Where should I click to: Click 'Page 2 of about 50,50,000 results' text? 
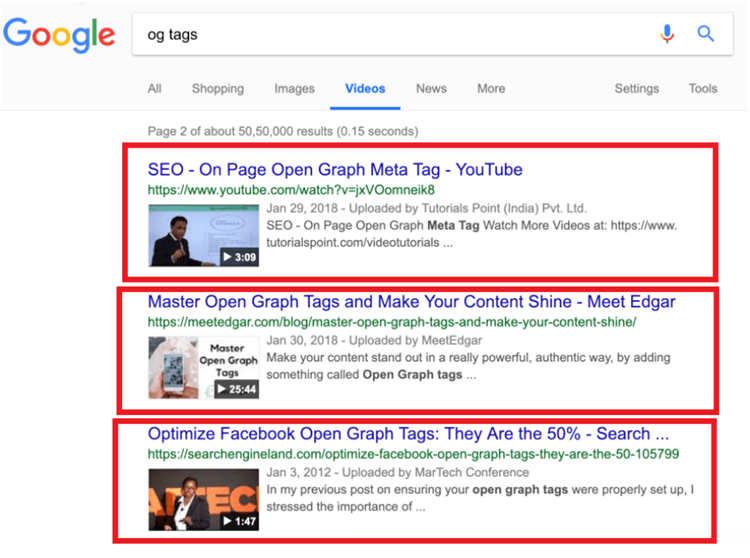(283, 131)
